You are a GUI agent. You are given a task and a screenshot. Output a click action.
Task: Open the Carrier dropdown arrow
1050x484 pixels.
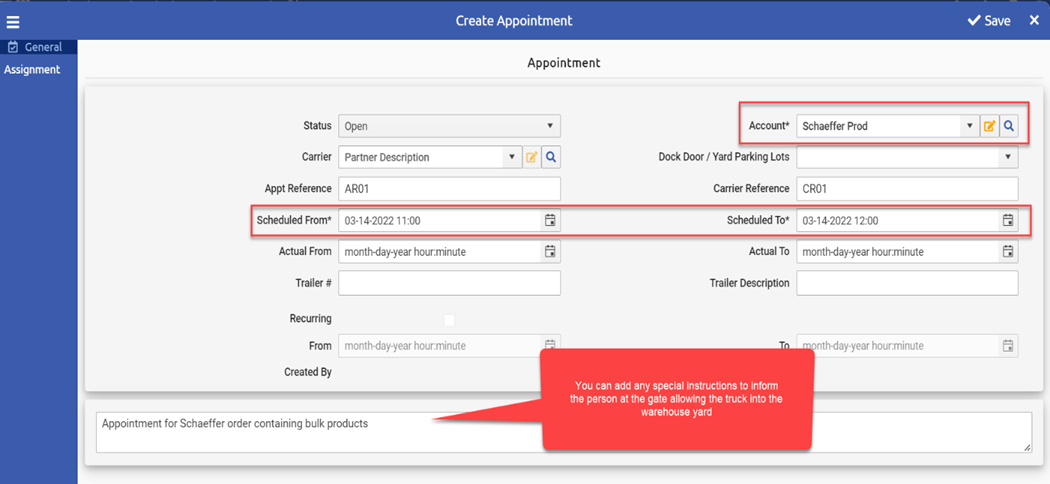pos(512,157)
